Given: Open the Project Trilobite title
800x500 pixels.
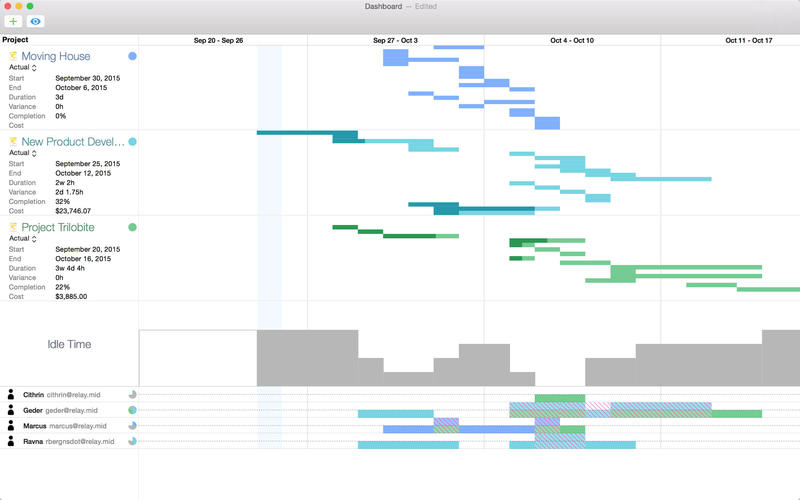Looking at the screenshot, I should pos(58,227).
